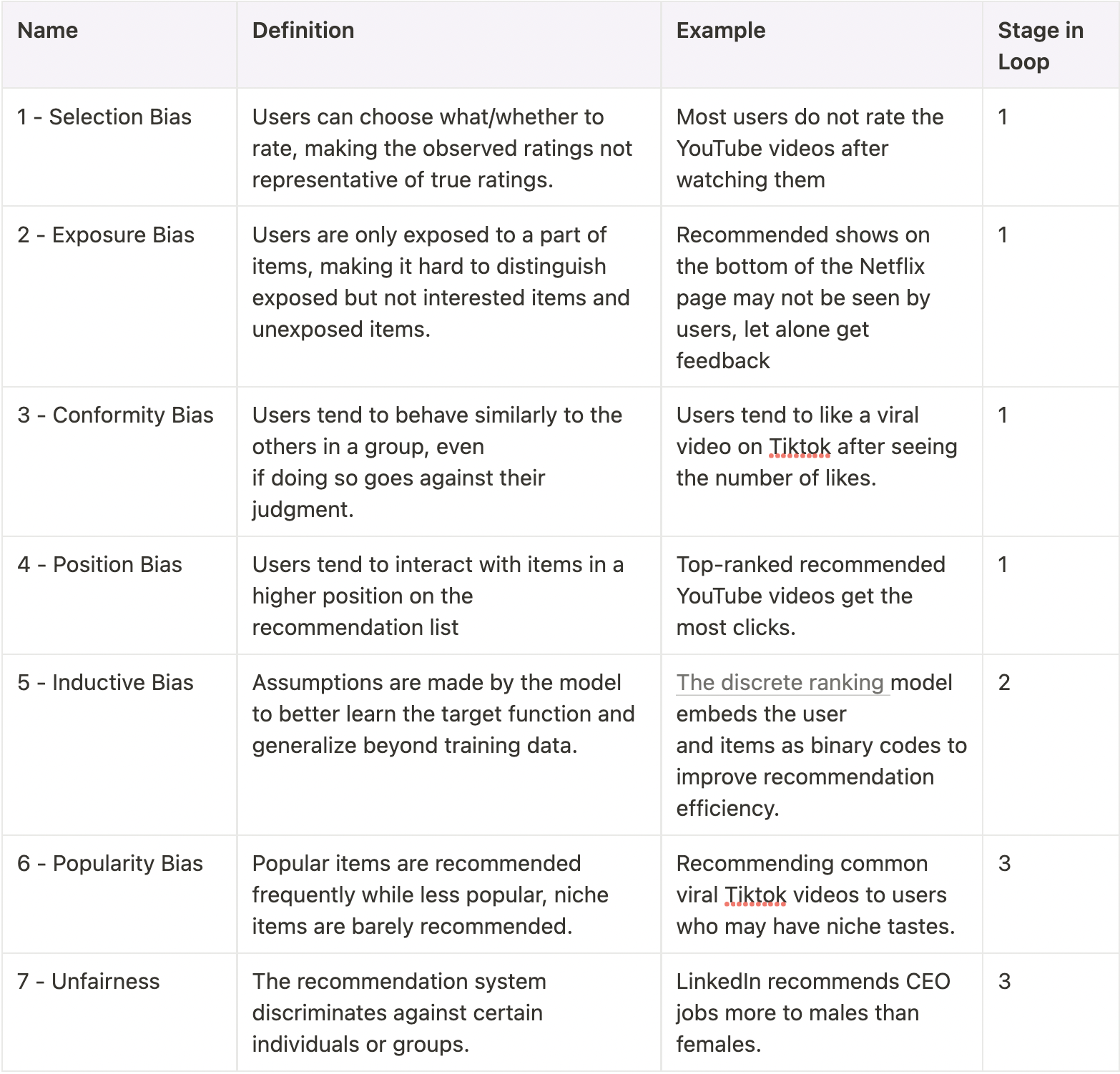The width and height of the screenshot is (1120, 1074).
Task: Select the stage value "2" for Inductive Bias
Action: tap(1004, 683)
